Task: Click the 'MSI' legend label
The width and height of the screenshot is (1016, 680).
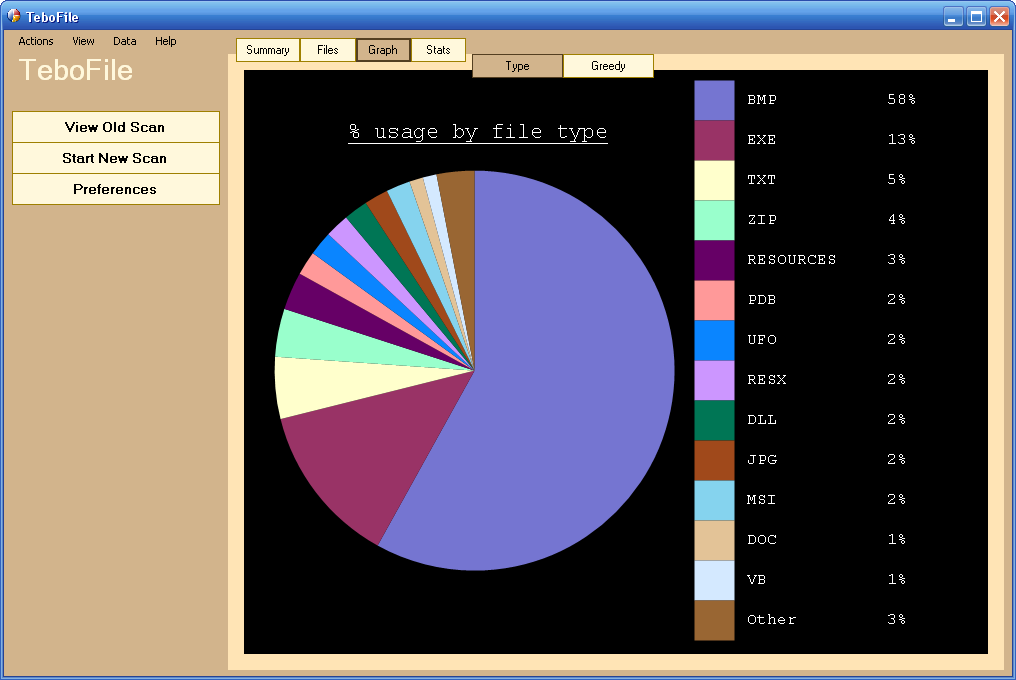Action: [762, 500]
